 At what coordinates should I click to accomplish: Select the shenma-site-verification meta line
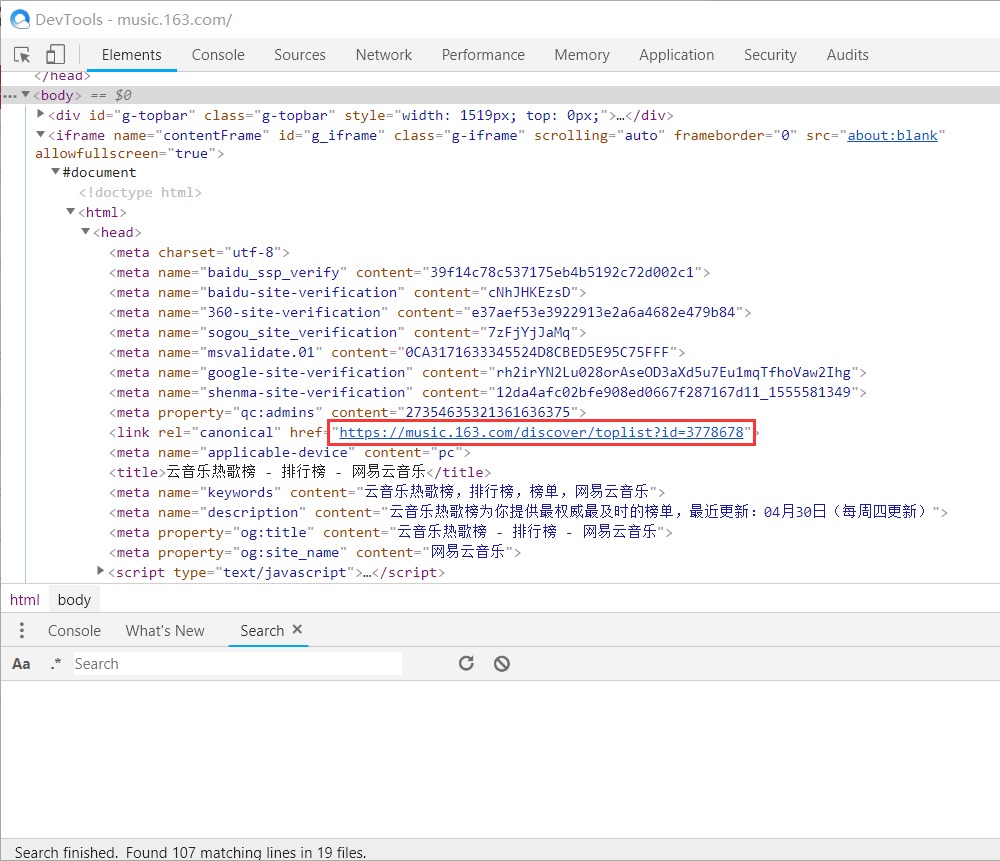[488, 392]
